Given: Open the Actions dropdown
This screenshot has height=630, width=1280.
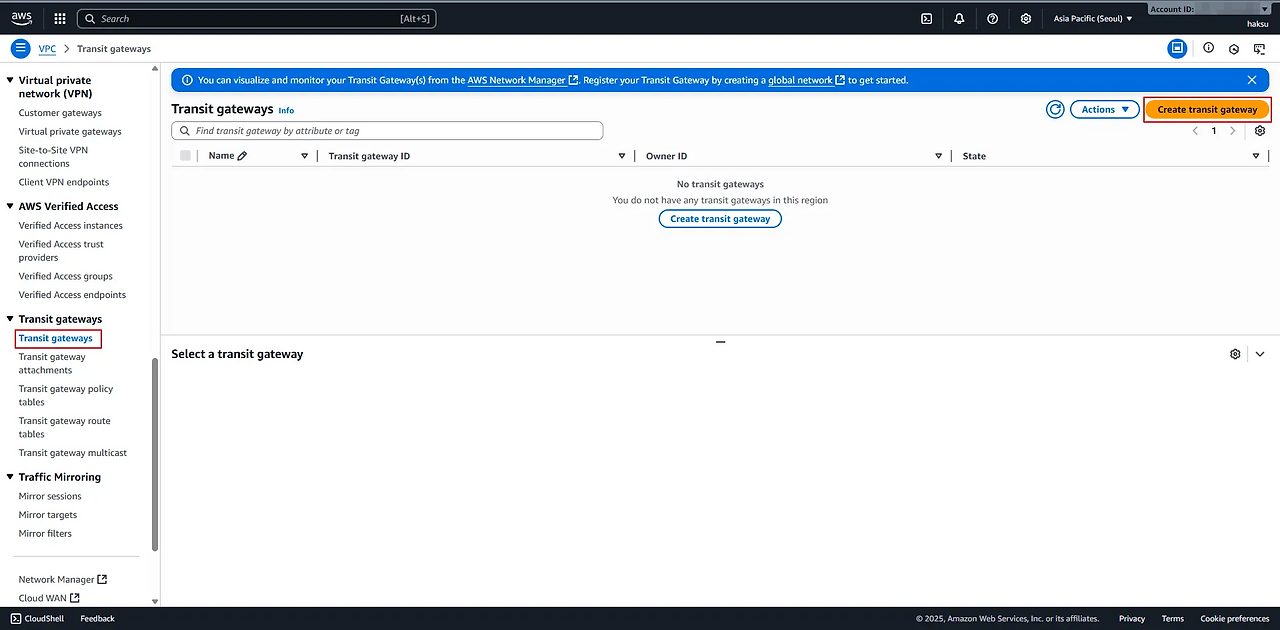Looking at the screenshot, I should [x=1104, y=109].
